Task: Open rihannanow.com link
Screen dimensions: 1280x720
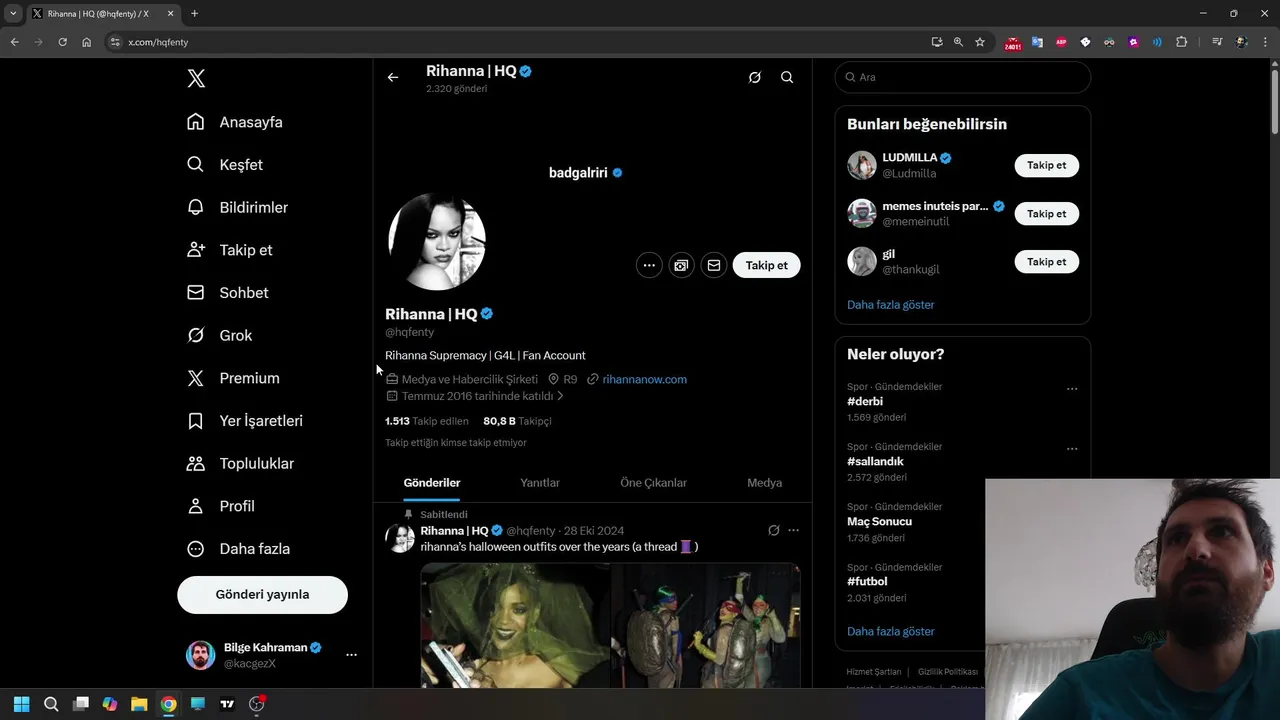Action: [x=644, y=379]
